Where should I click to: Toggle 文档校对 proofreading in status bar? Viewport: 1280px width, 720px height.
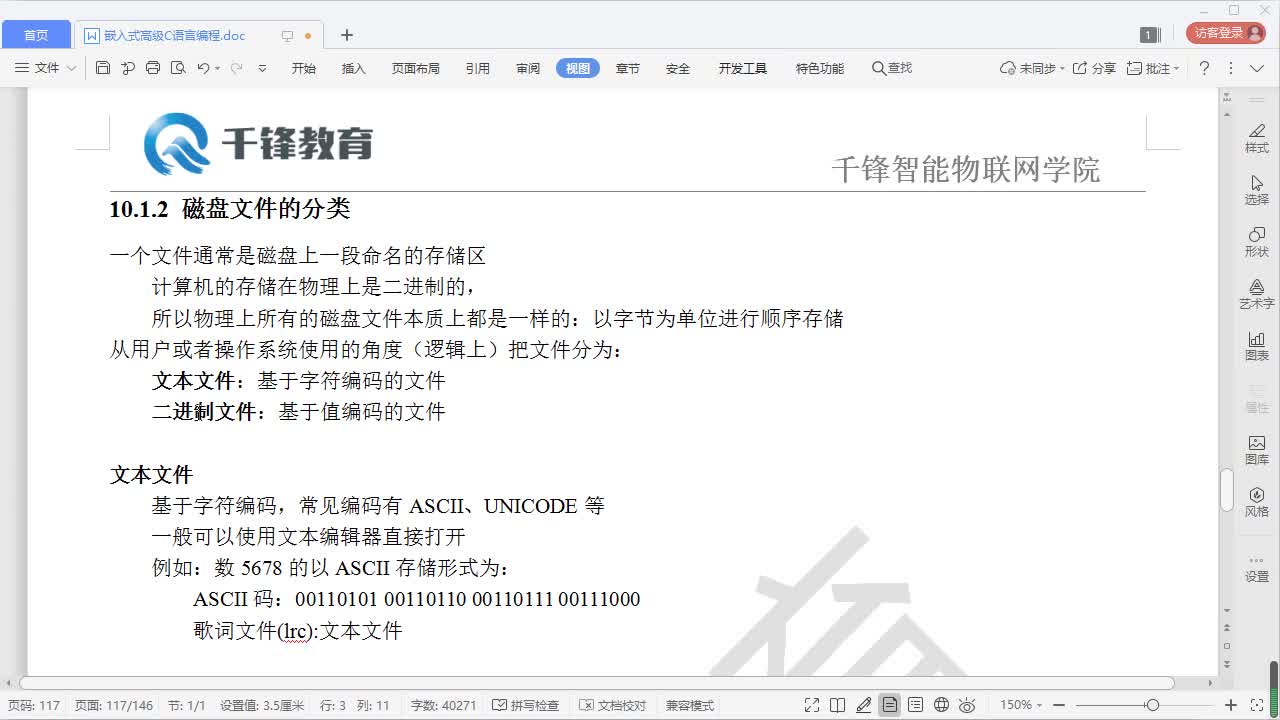click(x=612, y=705)
